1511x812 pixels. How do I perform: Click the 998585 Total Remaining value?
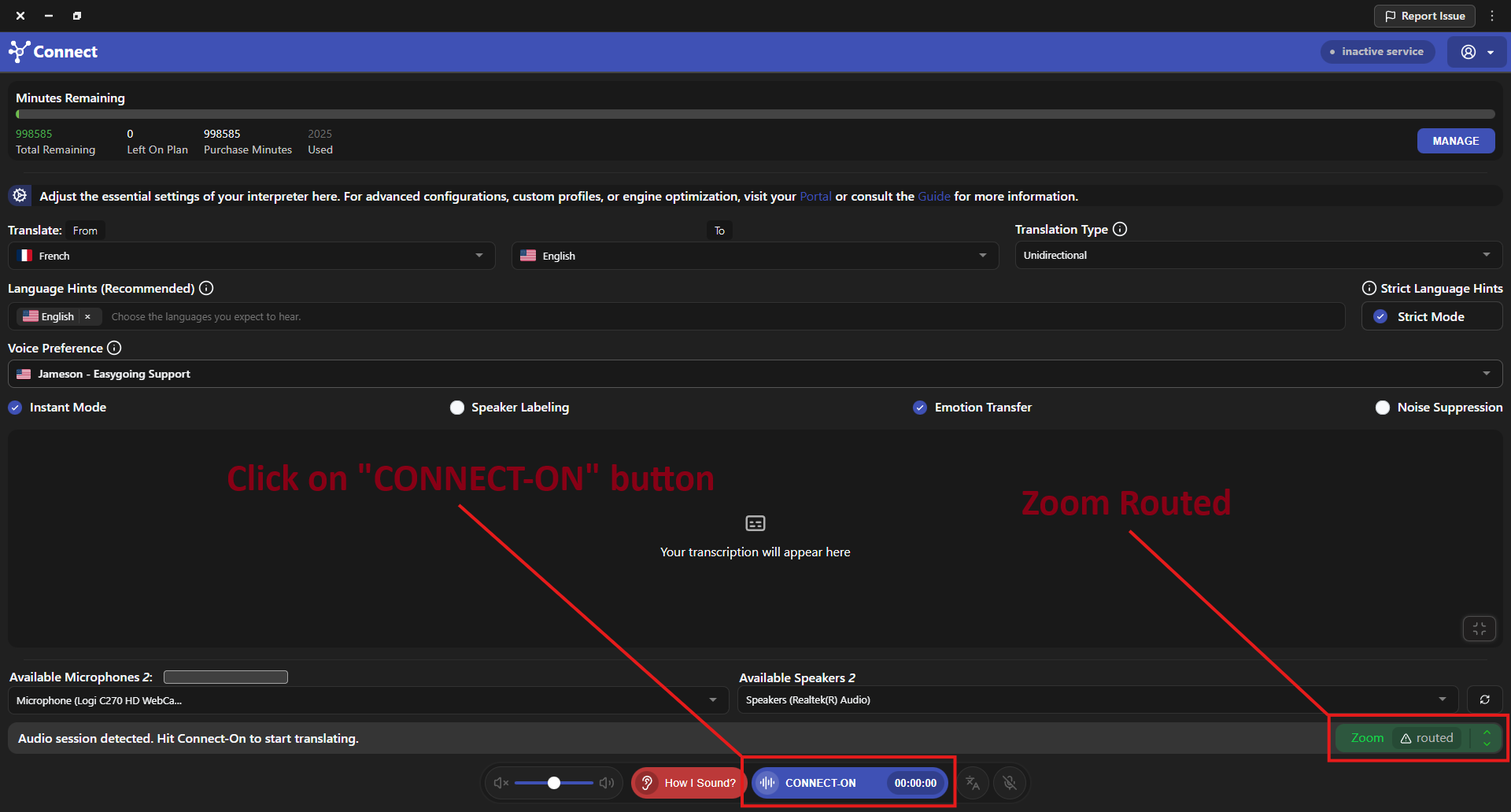pyautogui.click(x=34, y=134)
